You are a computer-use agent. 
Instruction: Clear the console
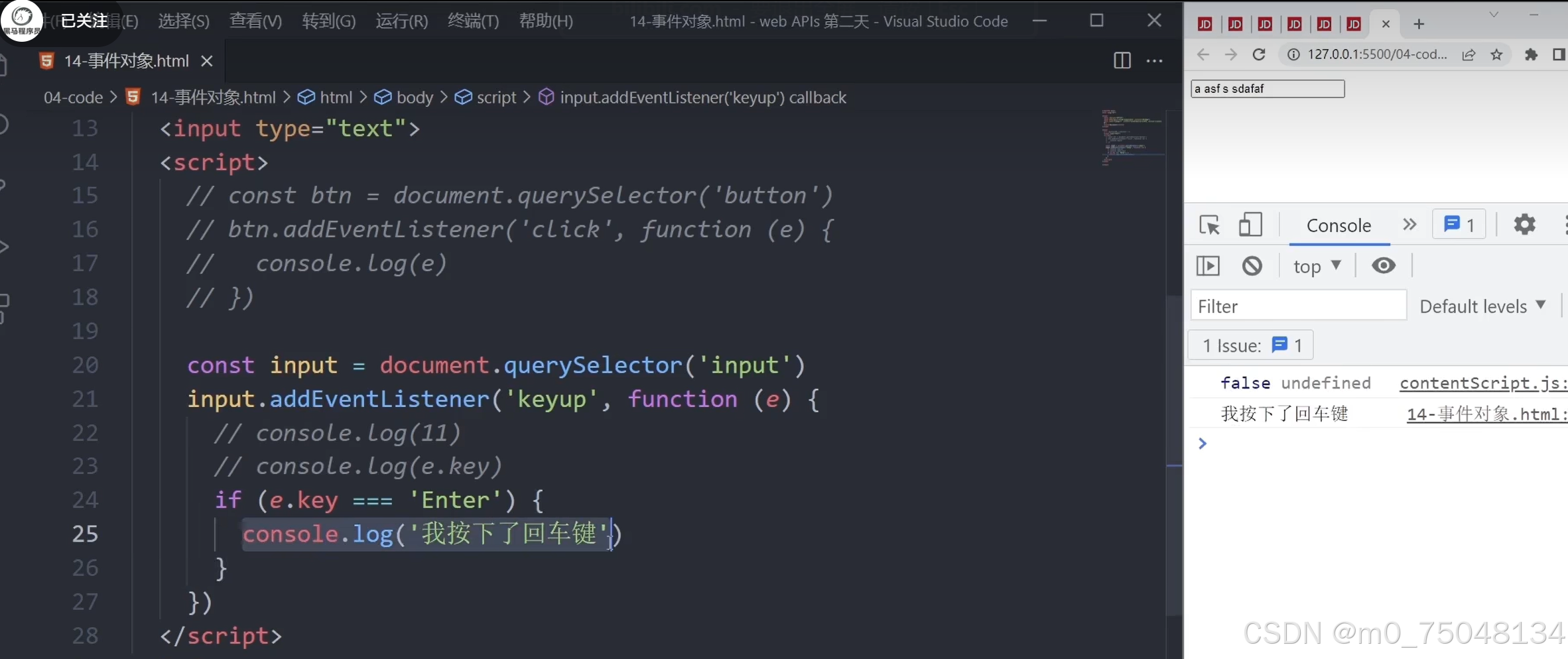[1252, 266]
